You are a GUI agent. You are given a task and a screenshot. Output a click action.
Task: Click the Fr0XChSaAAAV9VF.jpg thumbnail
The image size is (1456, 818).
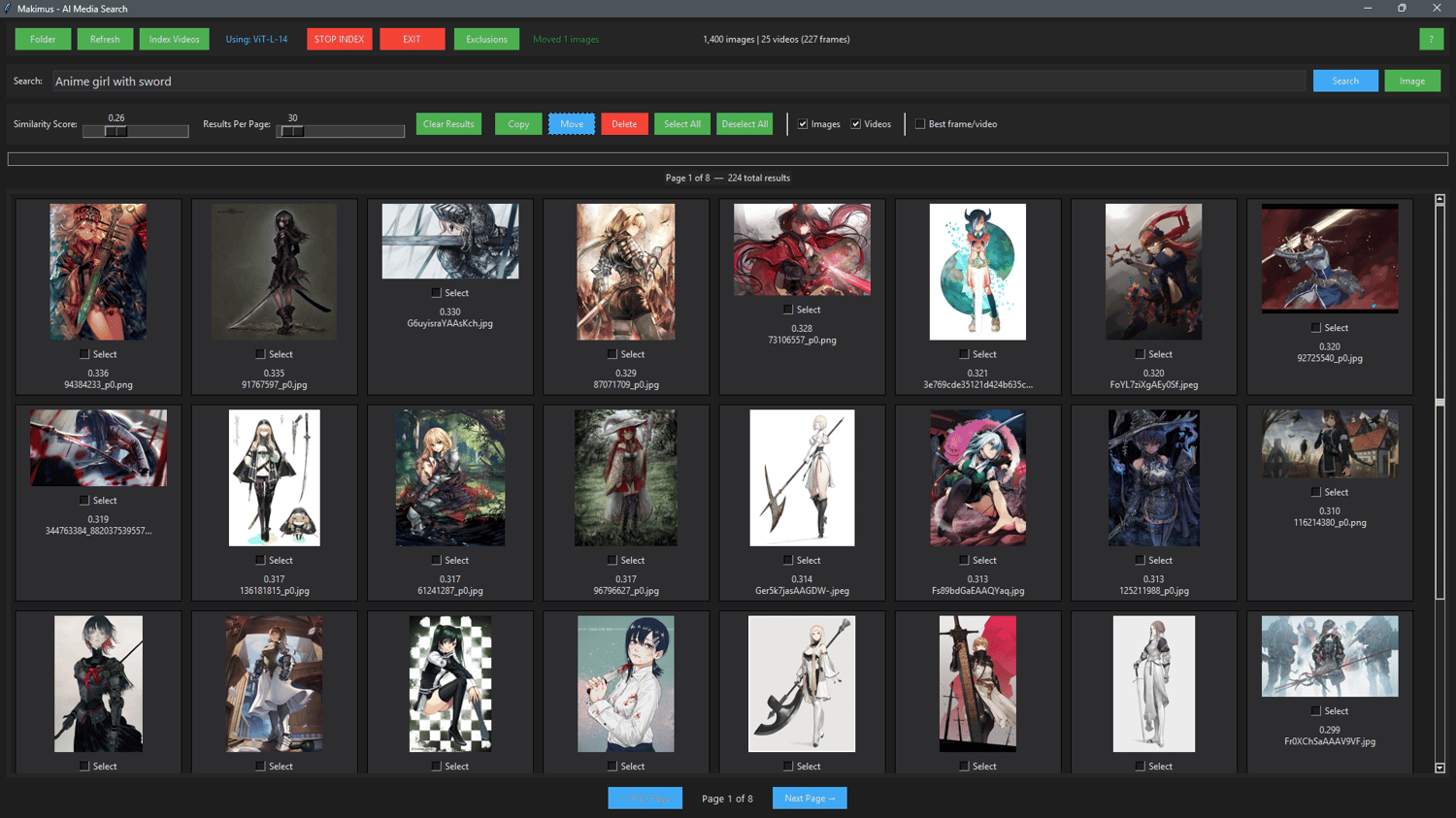pyautogui.click(x=1330, y=656)
